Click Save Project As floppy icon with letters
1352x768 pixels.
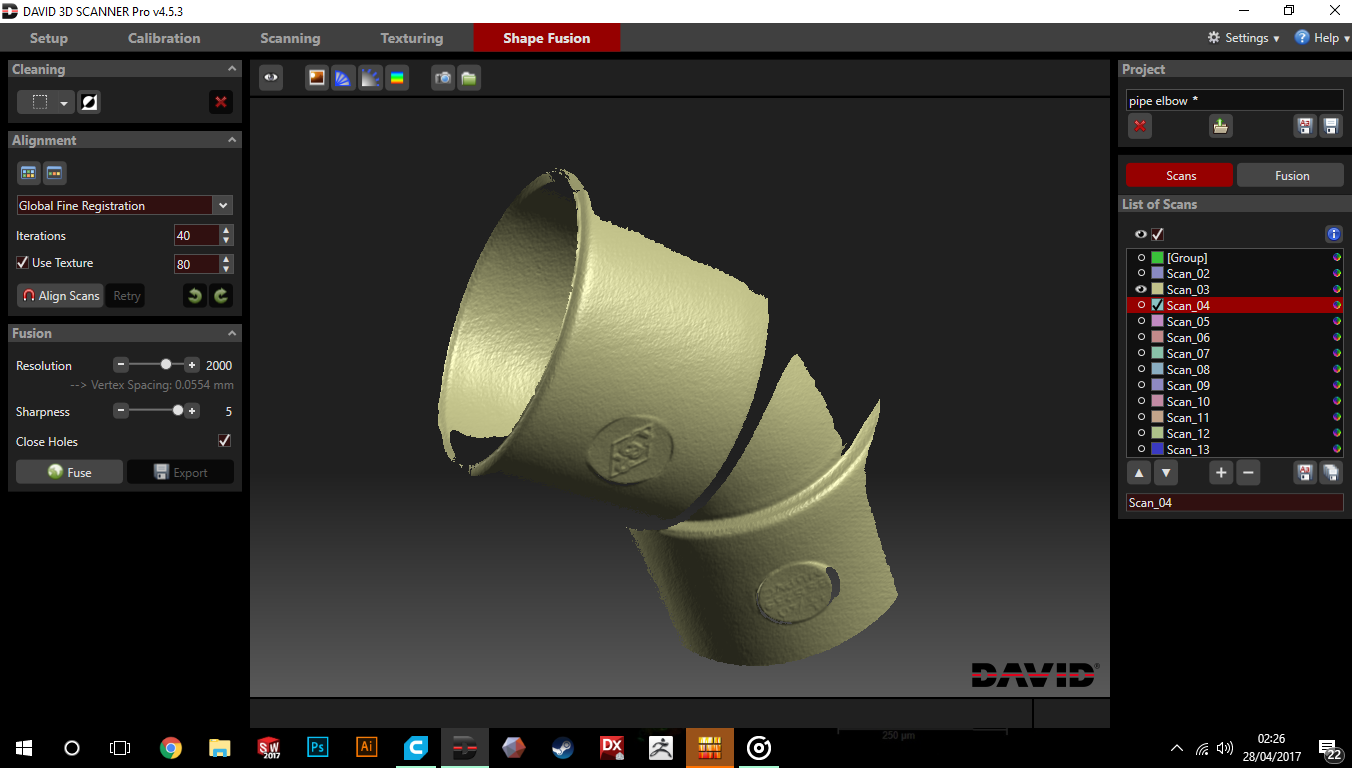(1305, 126)
